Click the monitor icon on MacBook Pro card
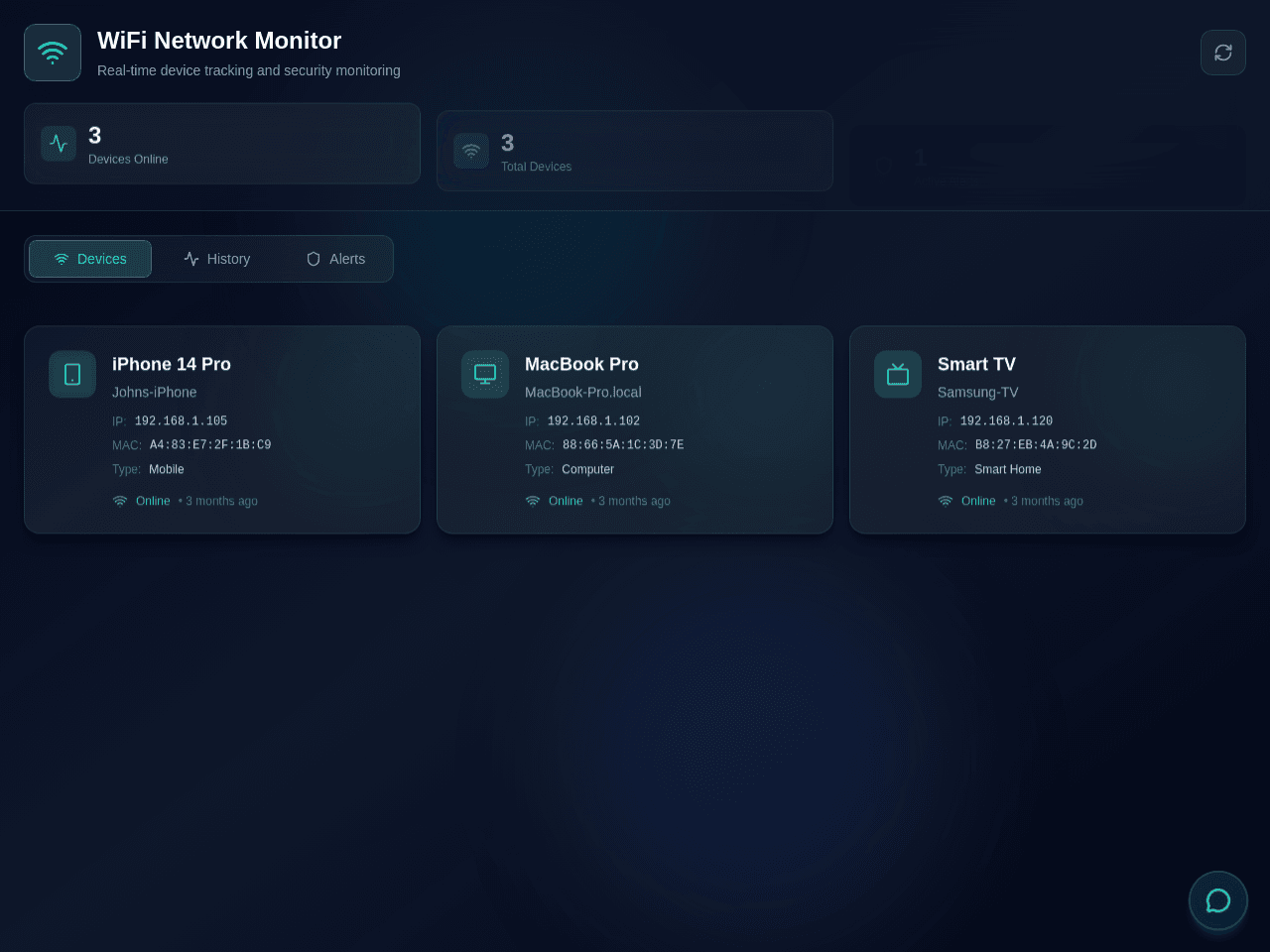This screenshot has width=1270, height=952. tap(485, 374)
